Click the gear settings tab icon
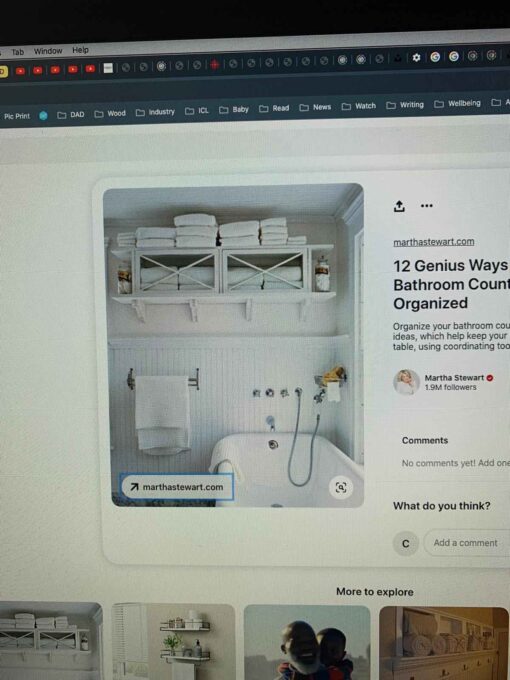The image size is (510, 680). coord(416,57)
